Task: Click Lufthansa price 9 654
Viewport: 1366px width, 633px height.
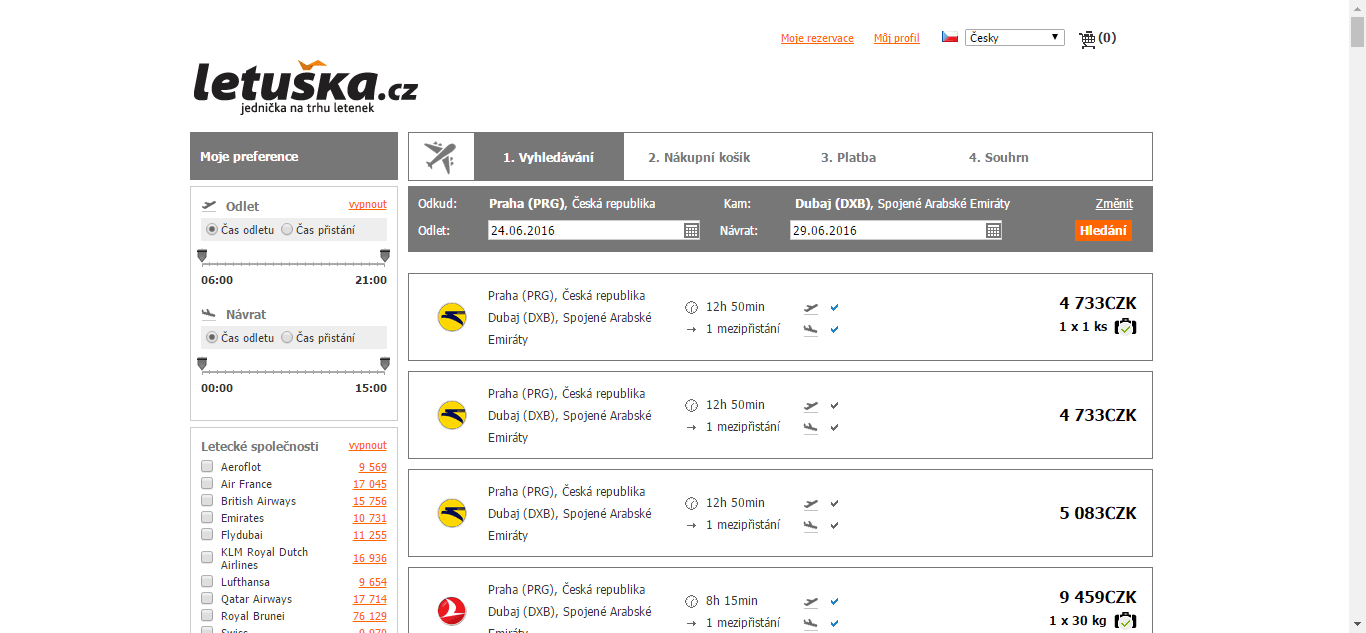Action: click(x=373, y=582)
